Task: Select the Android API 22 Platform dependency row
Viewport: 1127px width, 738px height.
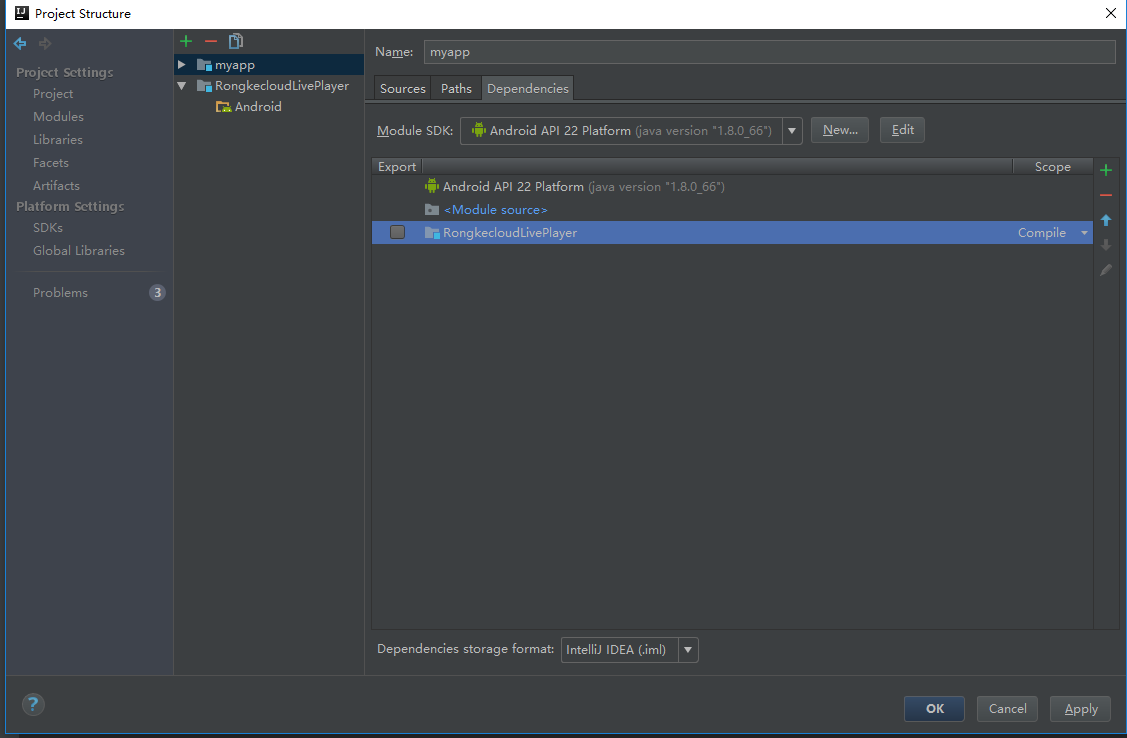Action: [732, 187]
